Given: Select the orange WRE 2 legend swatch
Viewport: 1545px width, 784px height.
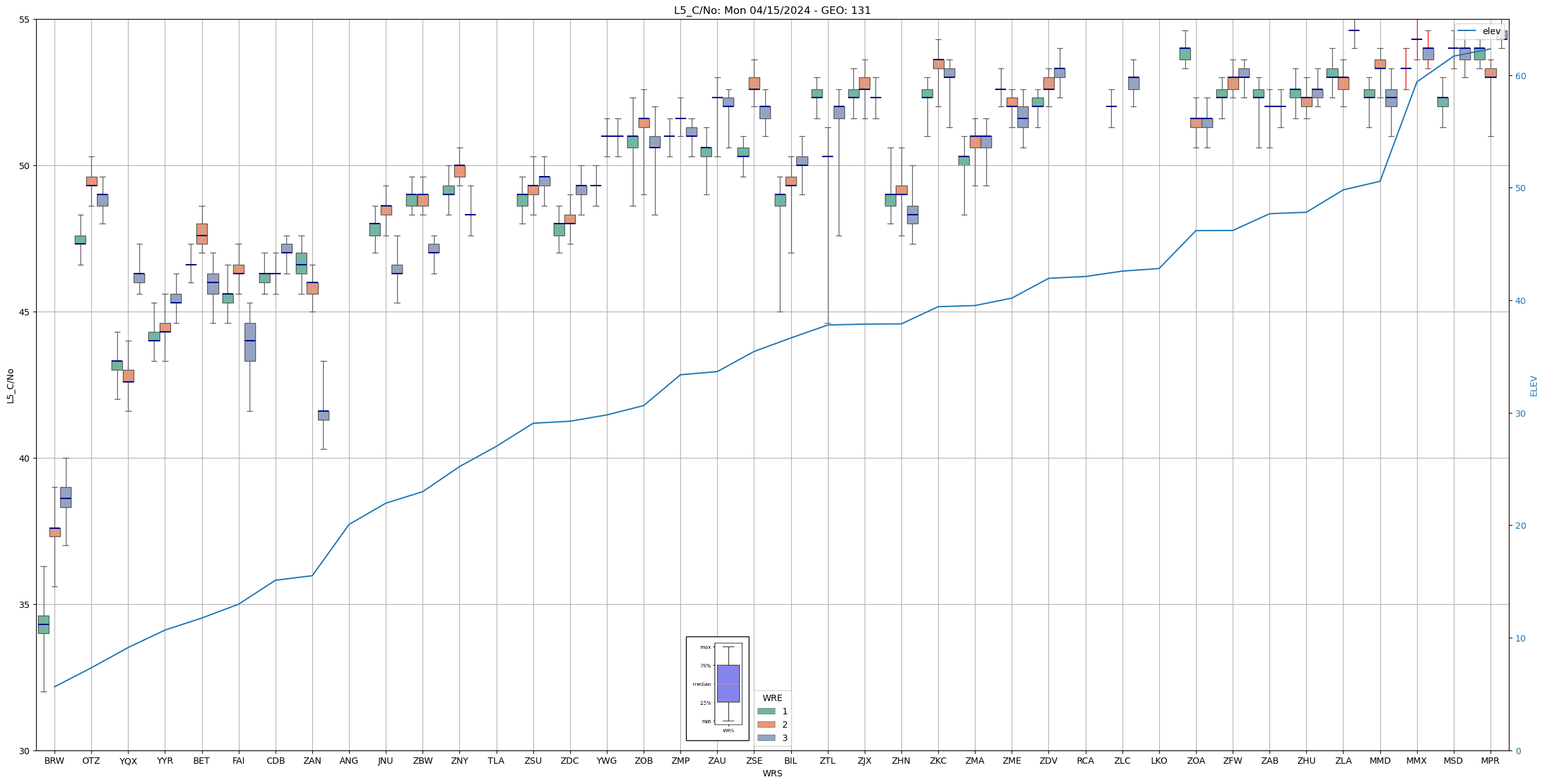Looking at the screenshot, I should click(x=766, y=724).
